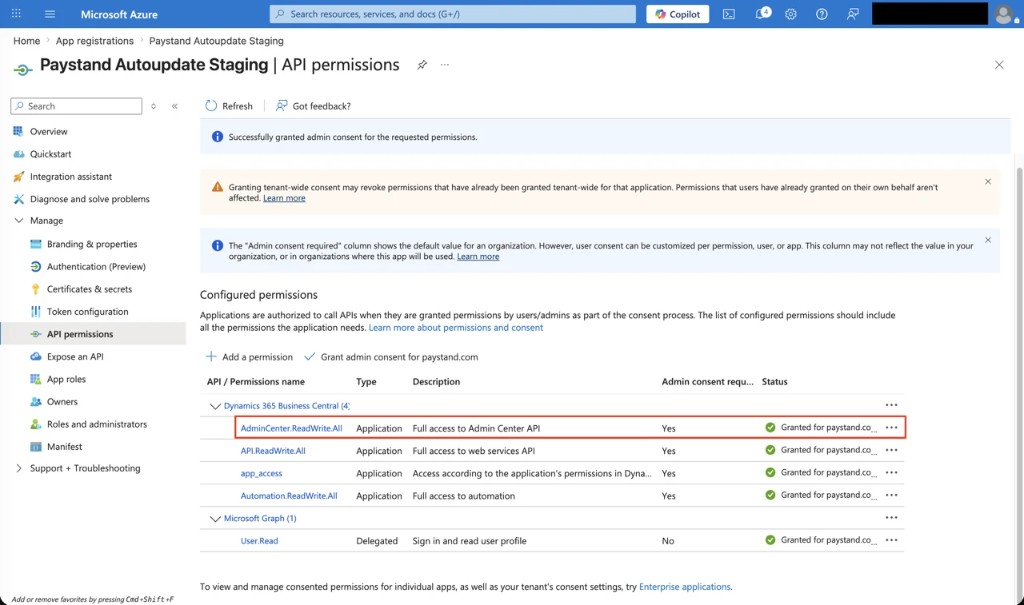Focus the sidebar Search field
The image size is (1024, 605).
[x=76, y=106]
